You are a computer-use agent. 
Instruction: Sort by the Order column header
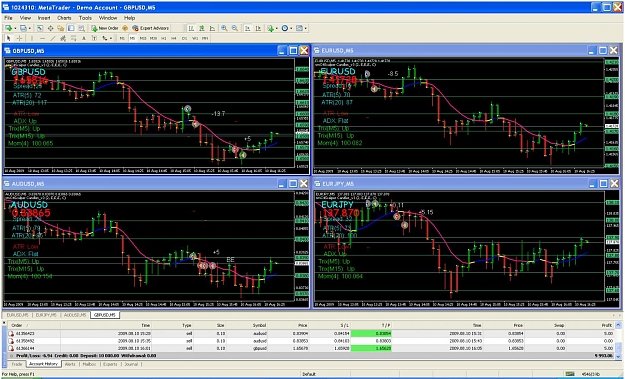17,325
